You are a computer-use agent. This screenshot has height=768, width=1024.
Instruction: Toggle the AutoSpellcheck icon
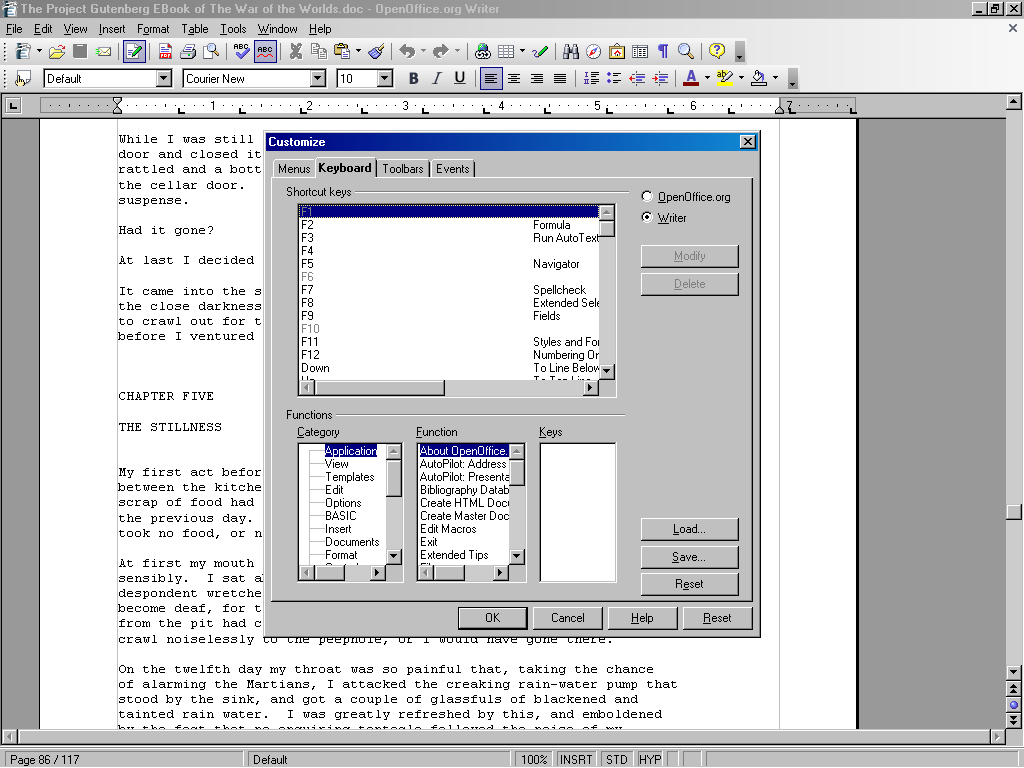click(x=265, y=51)
